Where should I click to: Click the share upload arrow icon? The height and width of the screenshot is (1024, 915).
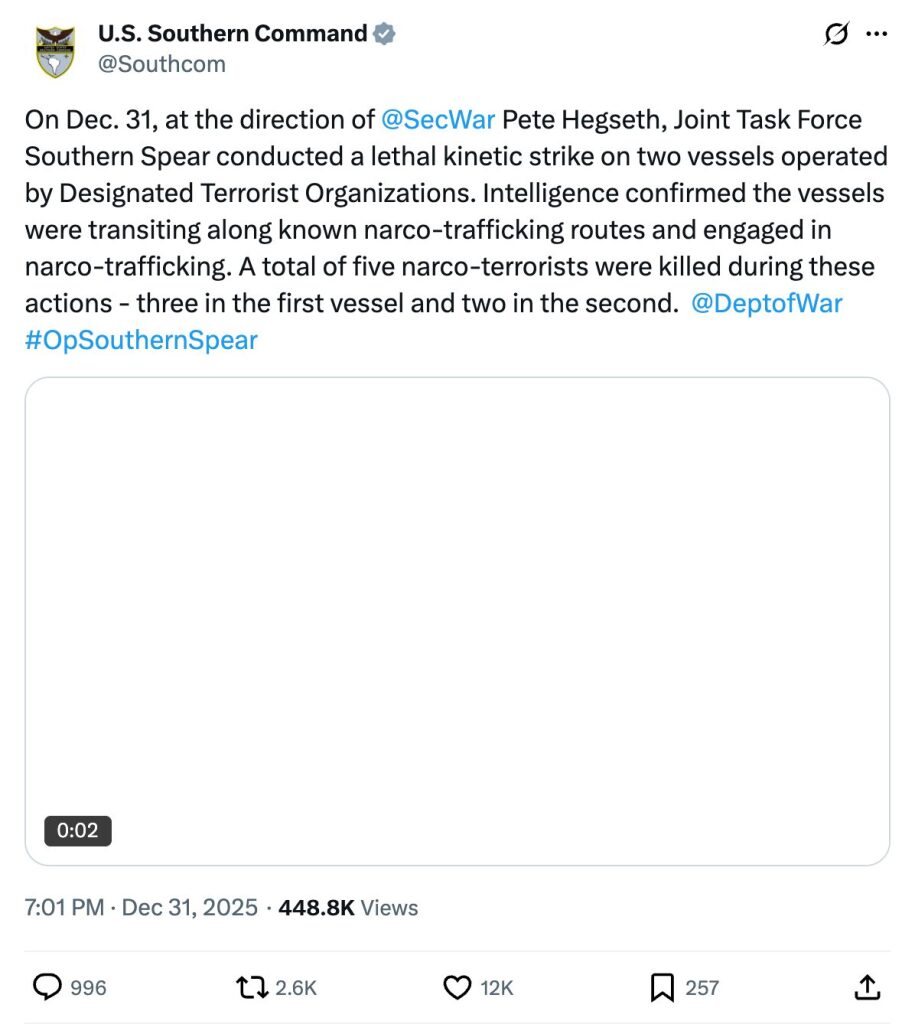868,987
